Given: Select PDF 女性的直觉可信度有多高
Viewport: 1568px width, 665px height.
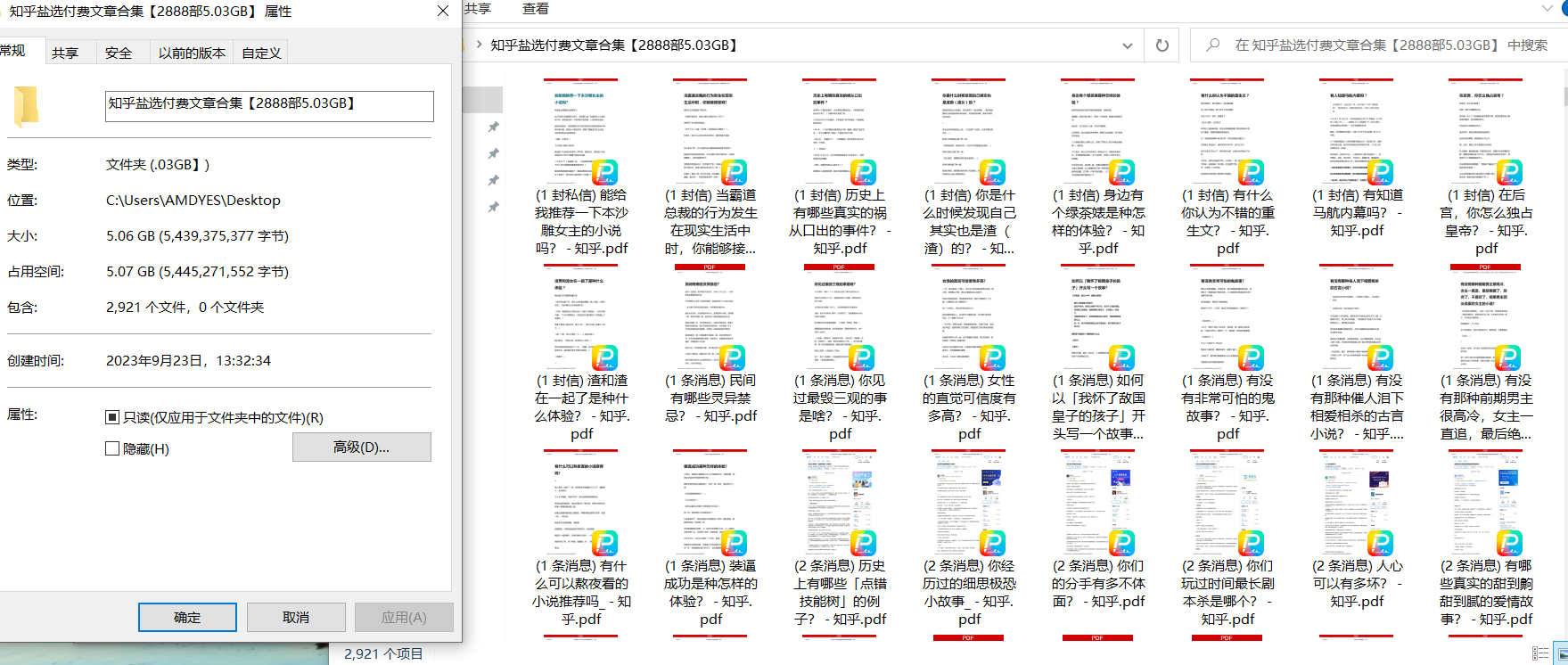Looking at the screenshot, I should tap(969, 353).
